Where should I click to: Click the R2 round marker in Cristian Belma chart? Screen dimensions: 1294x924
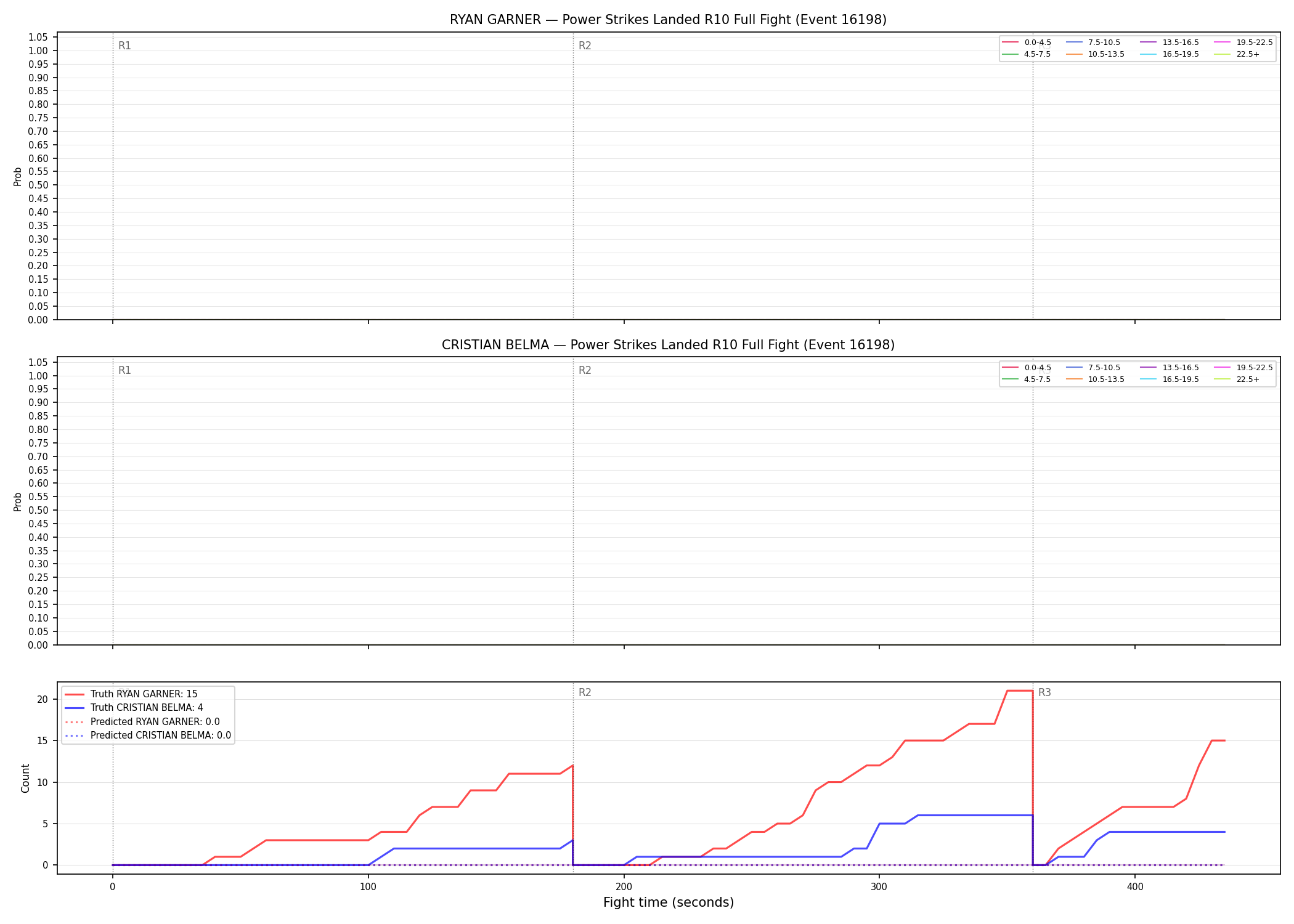(585, 370)
